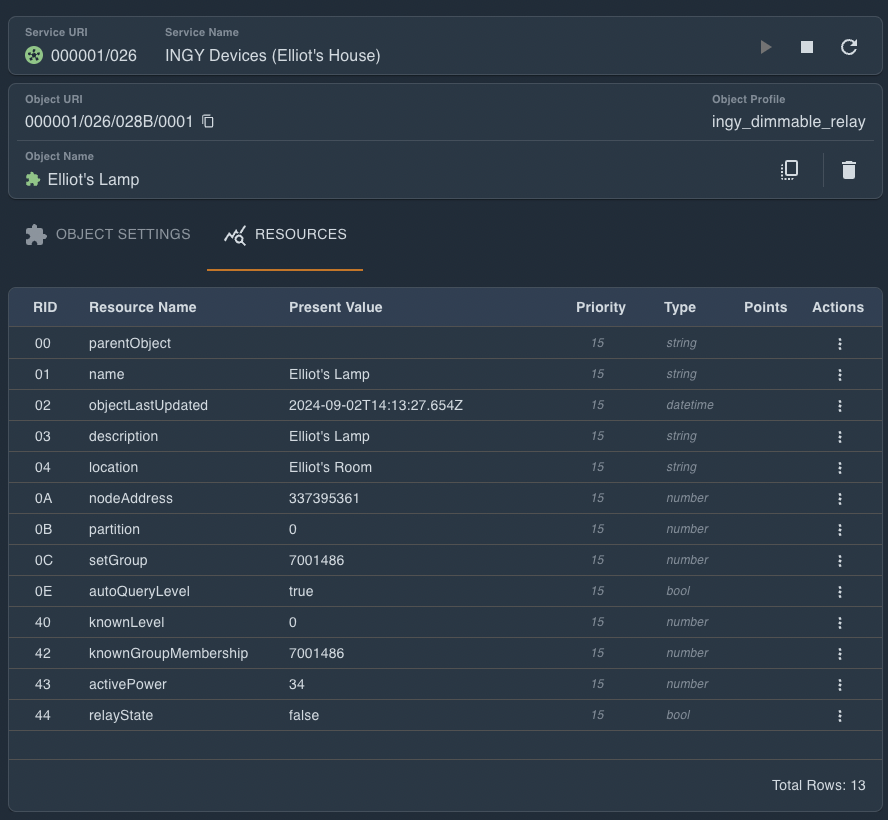Screen dimensions: 888x820
Task: Select the Resources tab
Action: click(285, 235)
